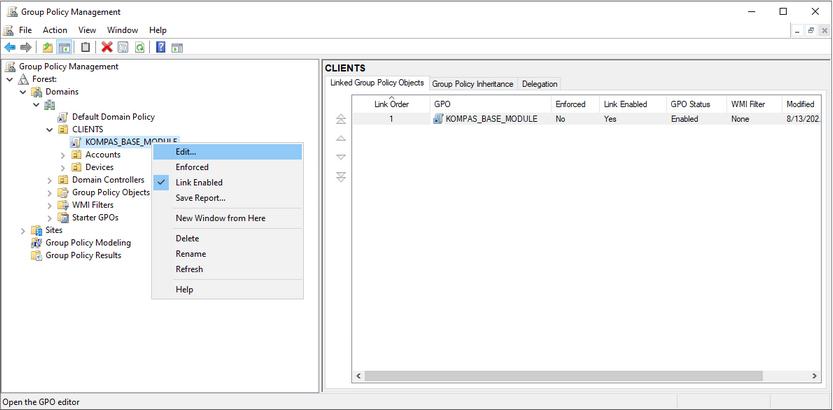The height and width of the screenshot is (410, 833).
Task: Open the View menu
Action: pos(87,30)
